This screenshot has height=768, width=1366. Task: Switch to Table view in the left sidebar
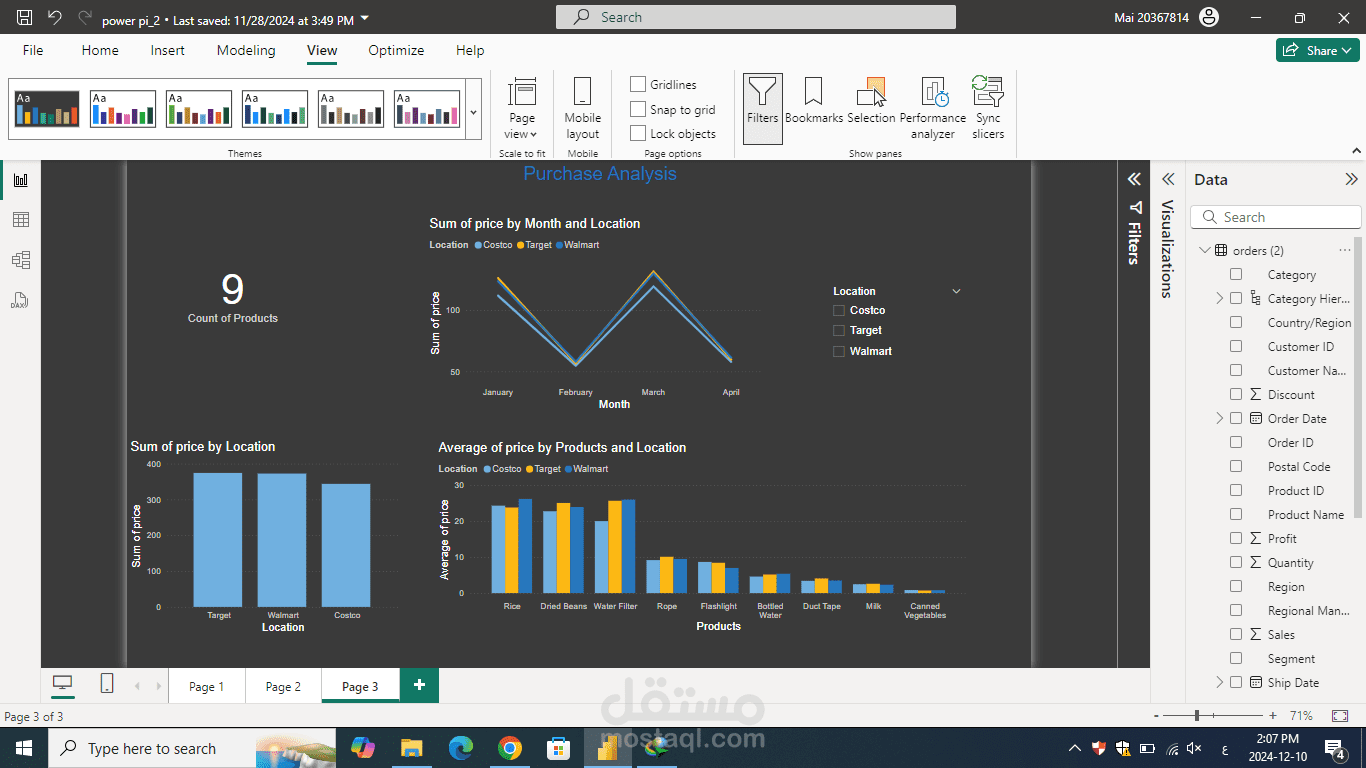click(x=20, y=220)
